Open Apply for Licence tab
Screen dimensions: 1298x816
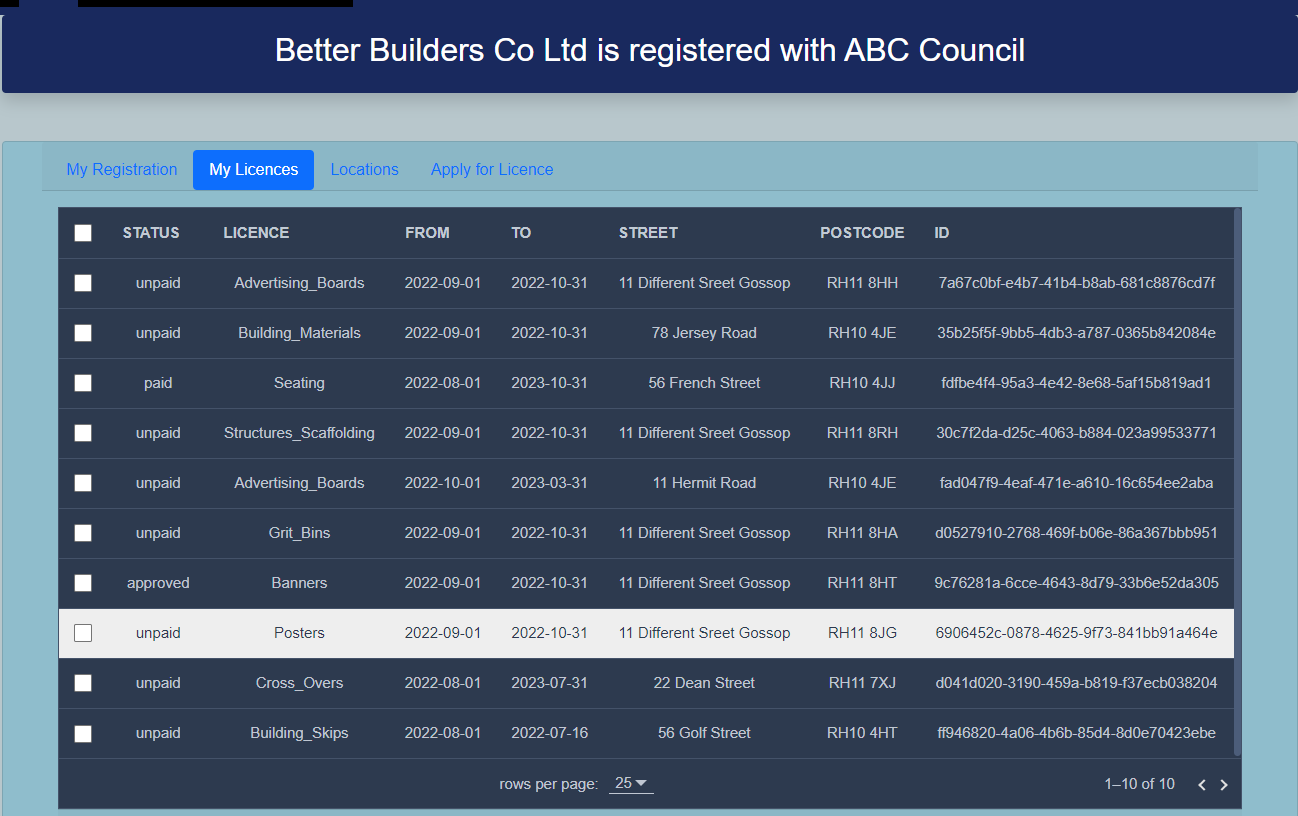click(x=492, y=170)
